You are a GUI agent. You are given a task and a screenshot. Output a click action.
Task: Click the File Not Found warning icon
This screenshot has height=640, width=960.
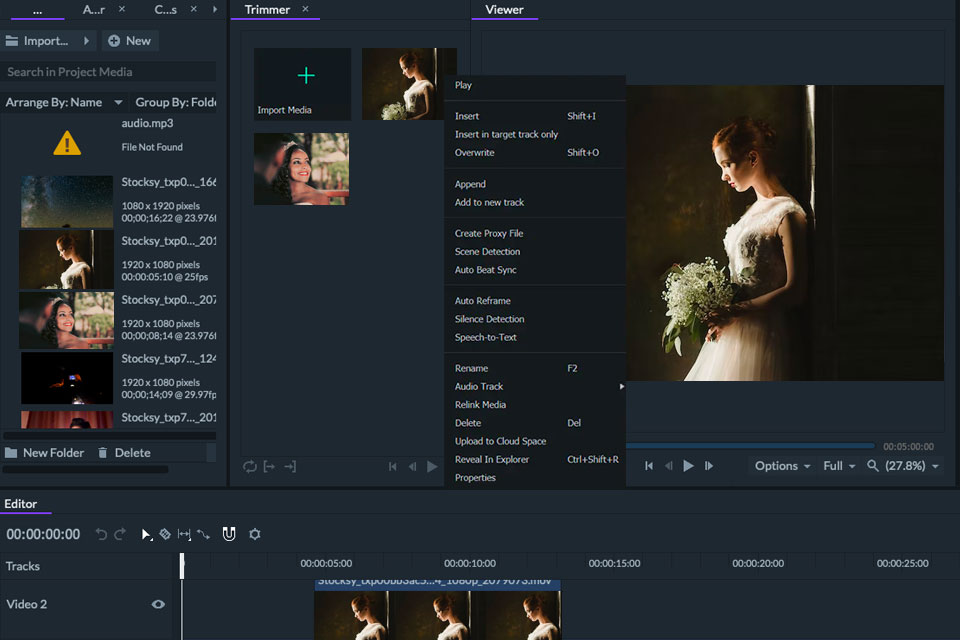(x=67, y=144)
